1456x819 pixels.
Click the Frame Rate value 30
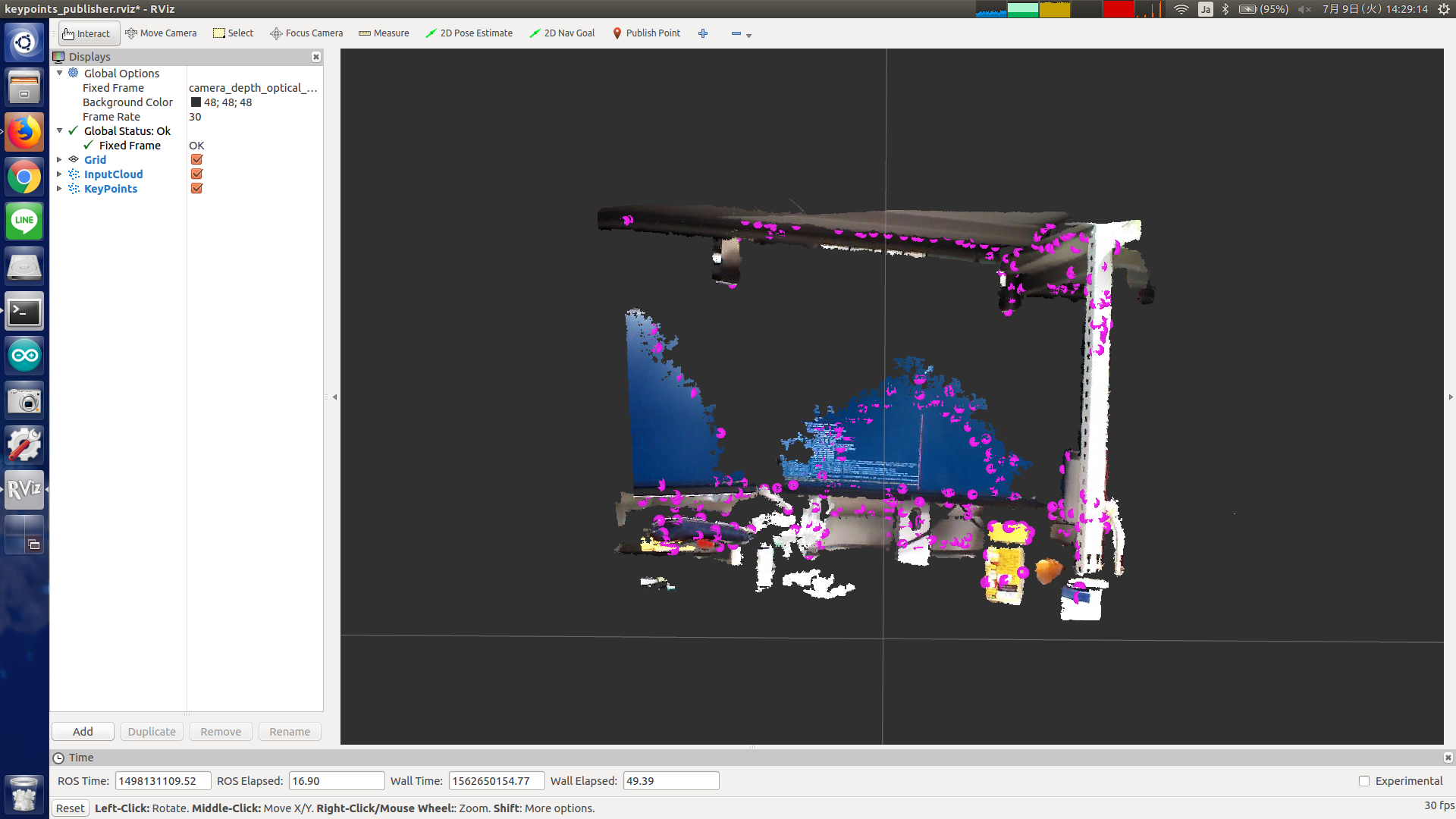195,117
